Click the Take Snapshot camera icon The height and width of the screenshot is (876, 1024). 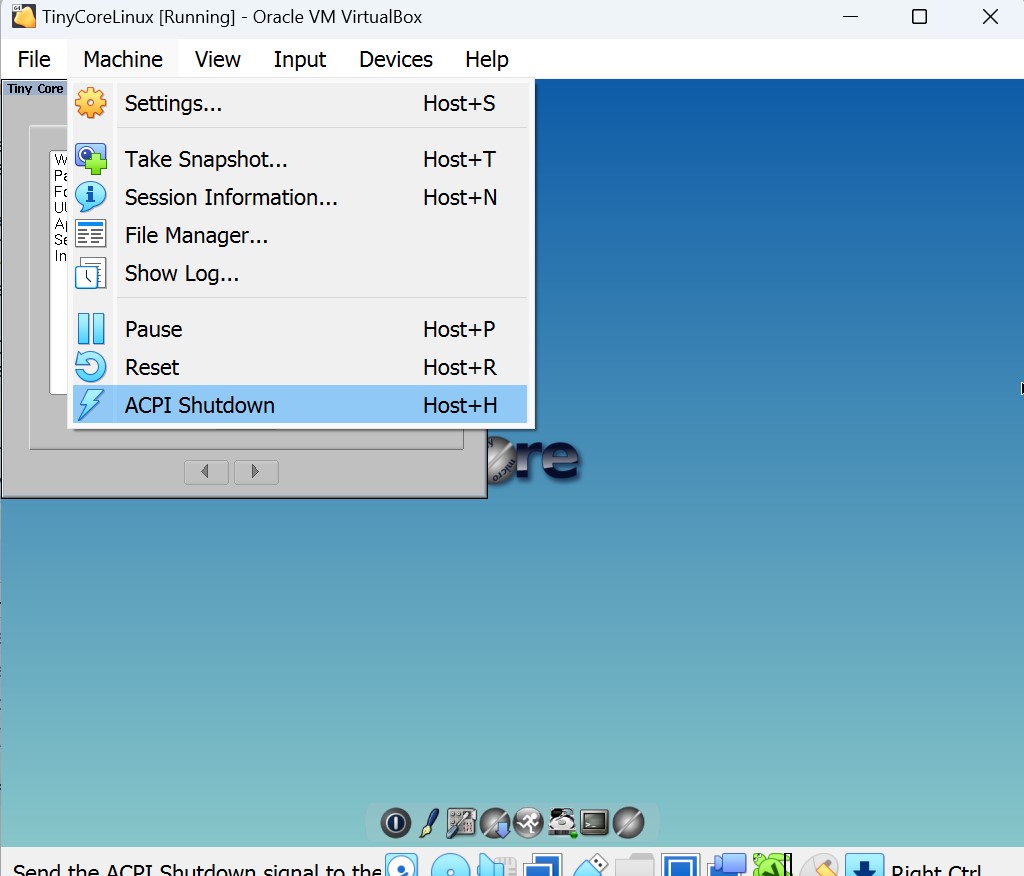tap(91, 159)
